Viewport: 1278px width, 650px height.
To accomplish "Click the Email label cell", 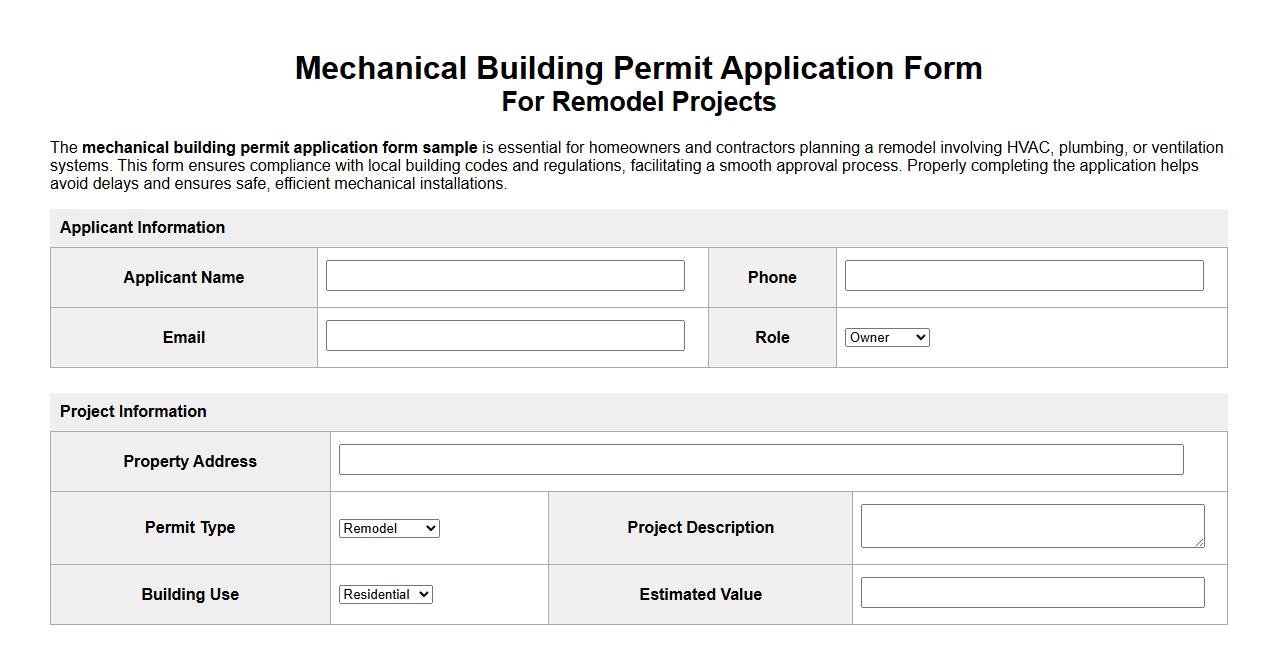I will coord(184,337).
